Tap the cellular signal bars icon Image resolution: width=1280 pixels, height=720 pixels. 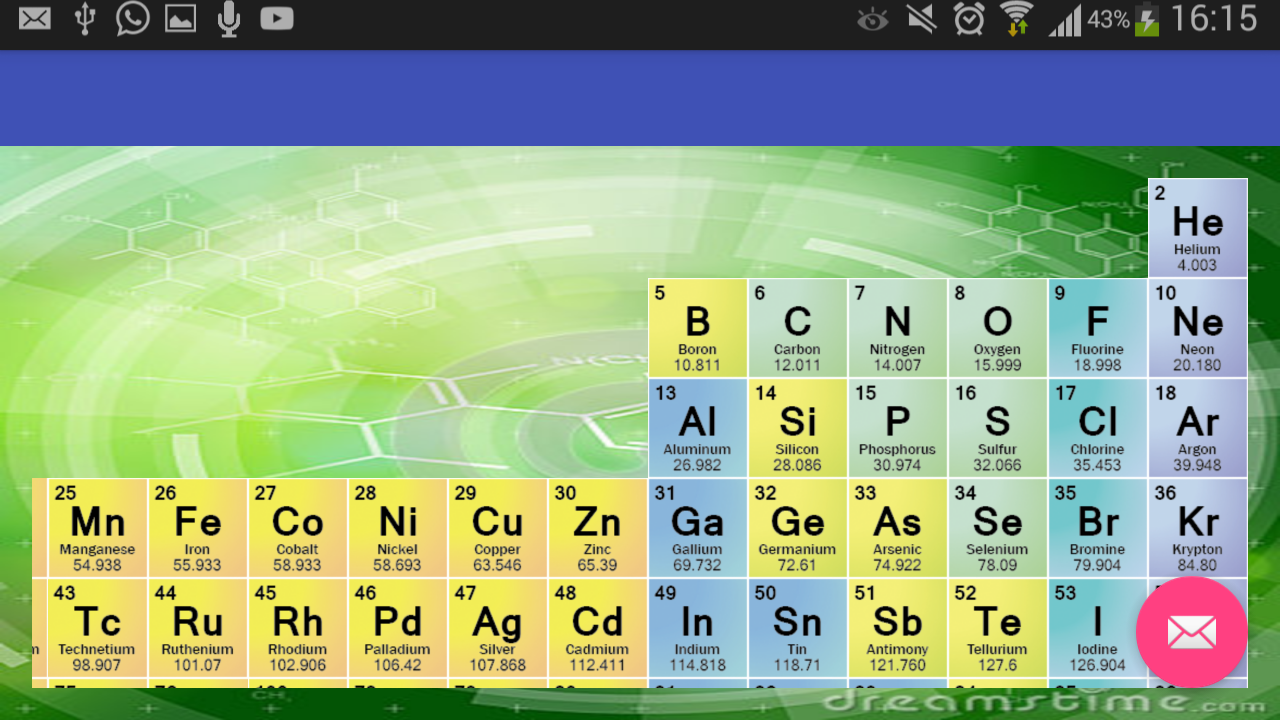click(1065, 20)
